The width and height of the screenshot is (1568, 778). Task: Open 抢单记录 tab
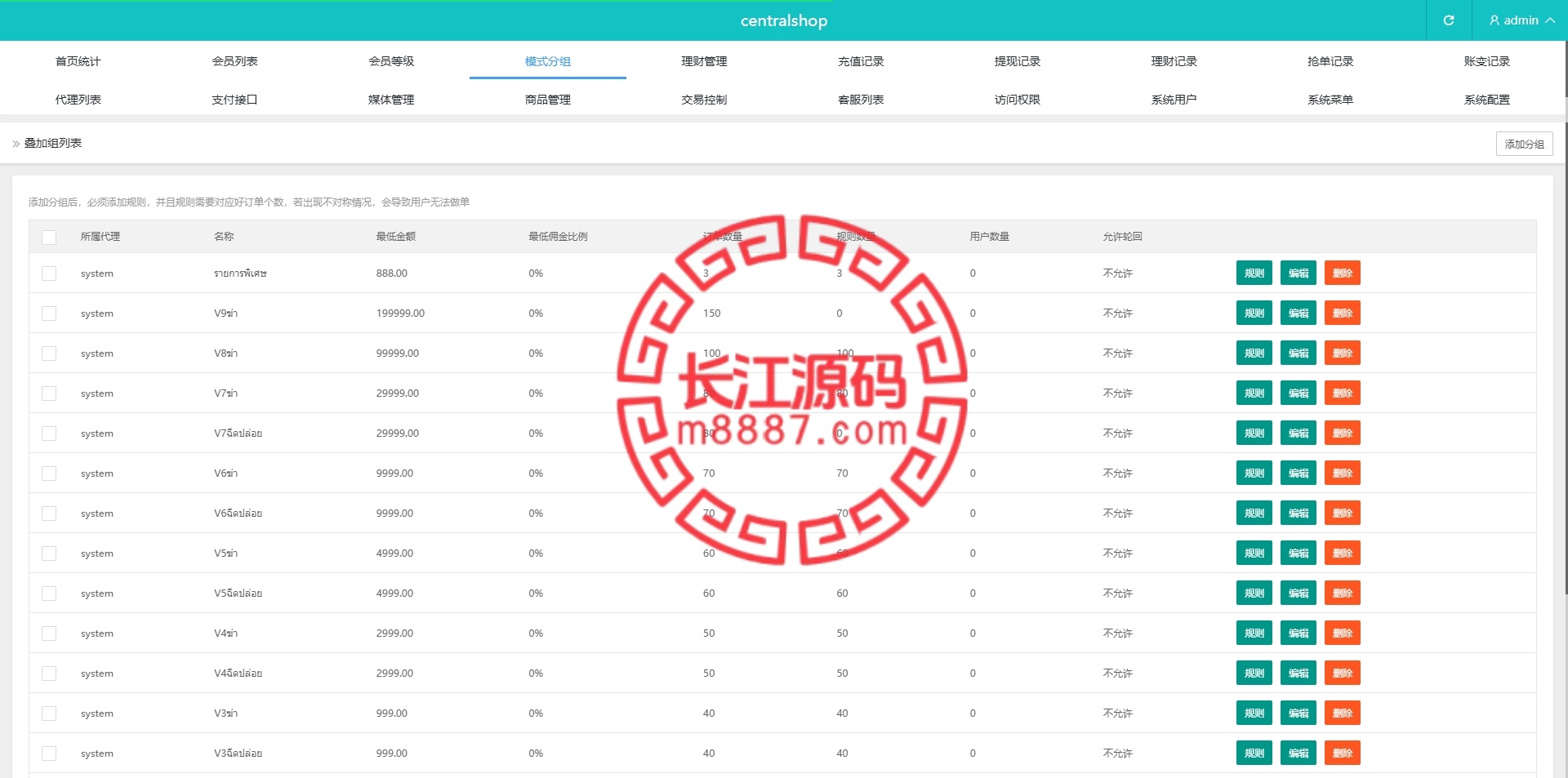coord(1330,61)
